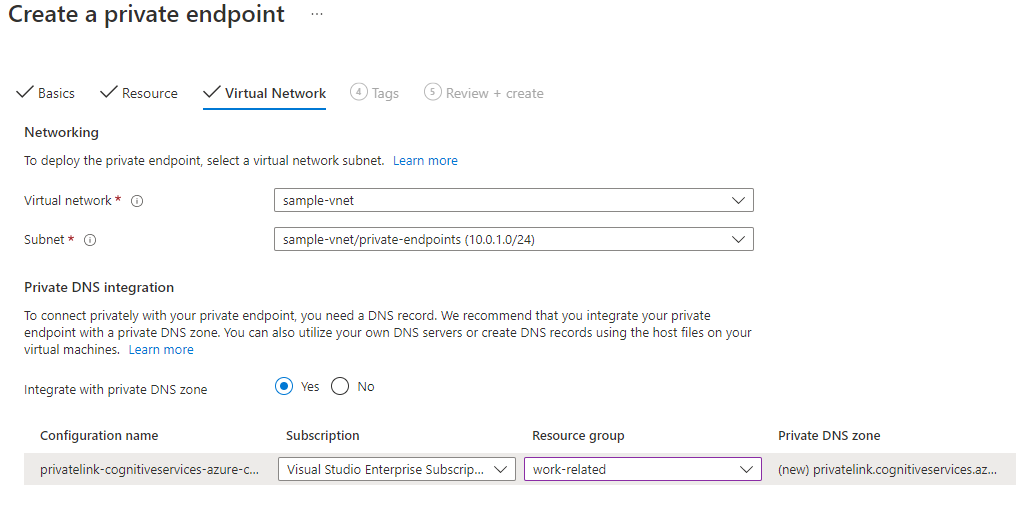Go to the Resource tab
The height and width of the screenshot is (508, 1021).
click(x=149, y=93)
